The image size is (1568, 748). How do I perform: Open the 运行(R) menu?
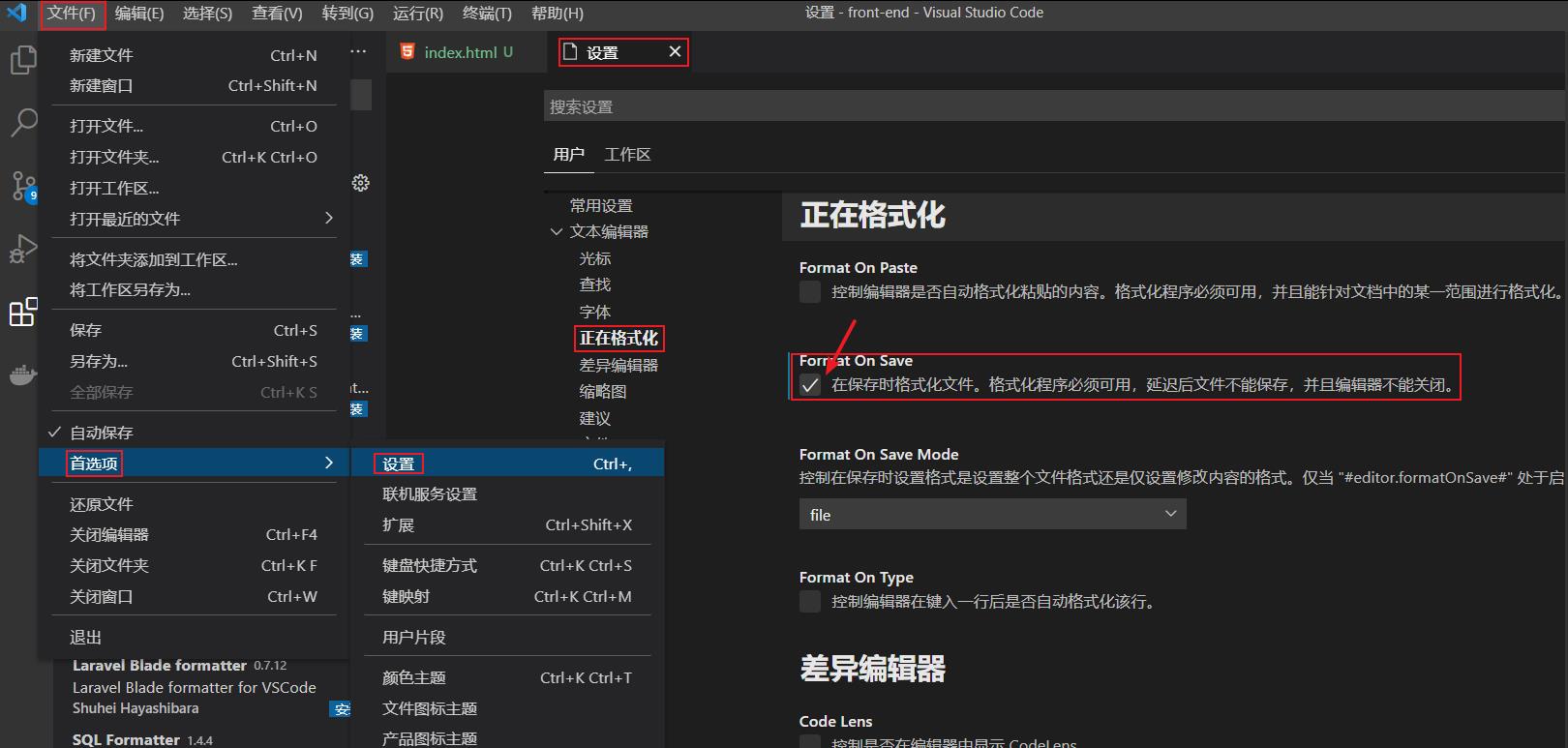(418, 14)
